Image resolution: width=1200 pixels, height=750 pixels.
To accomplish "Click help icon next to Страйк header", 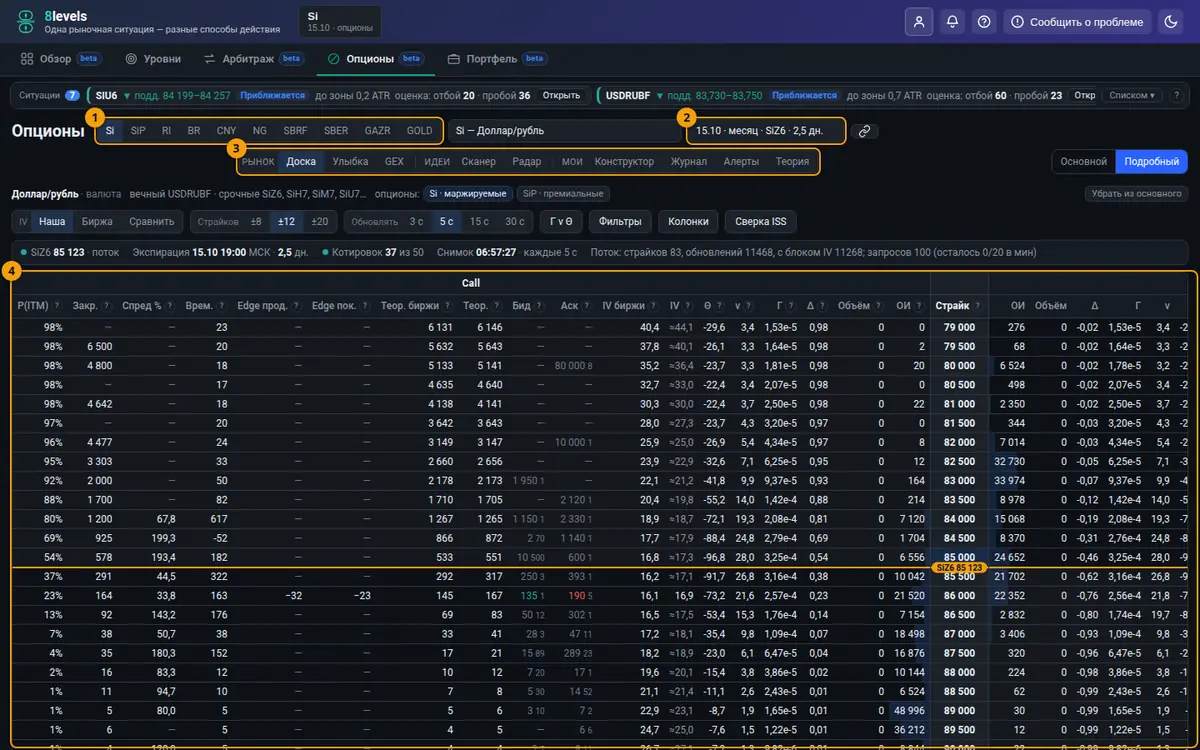I will tap(975, 305).
